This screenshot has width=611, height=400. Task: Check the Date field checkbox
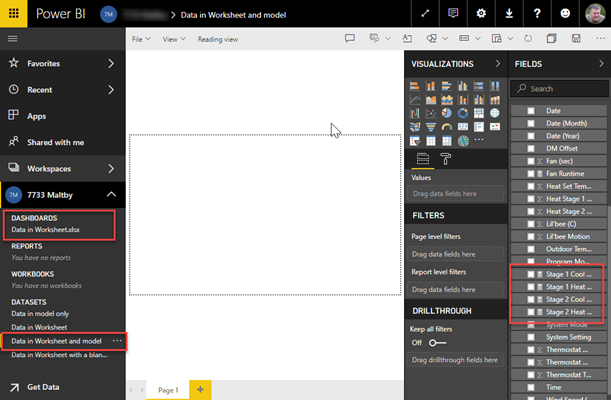[531, 111]
